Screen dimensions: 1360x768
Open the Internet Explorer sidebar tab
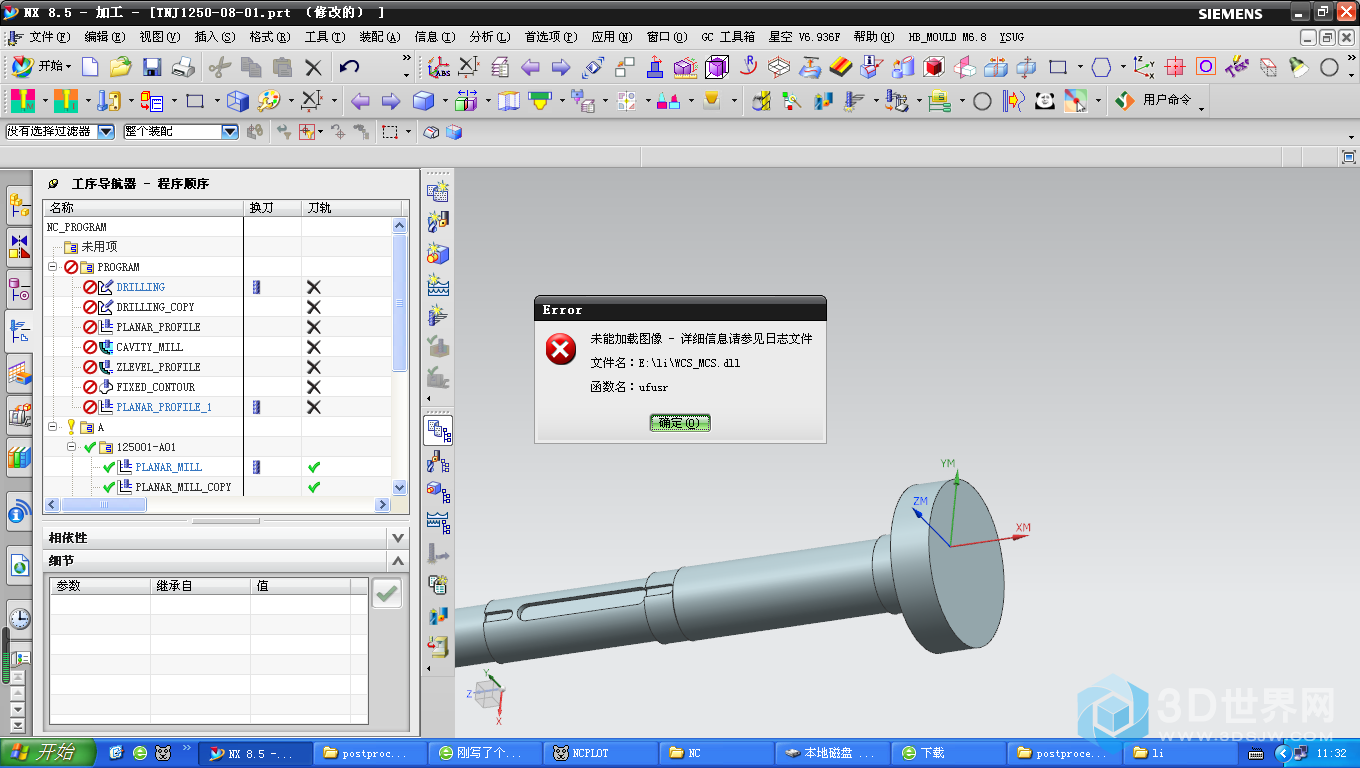[18, 566]
